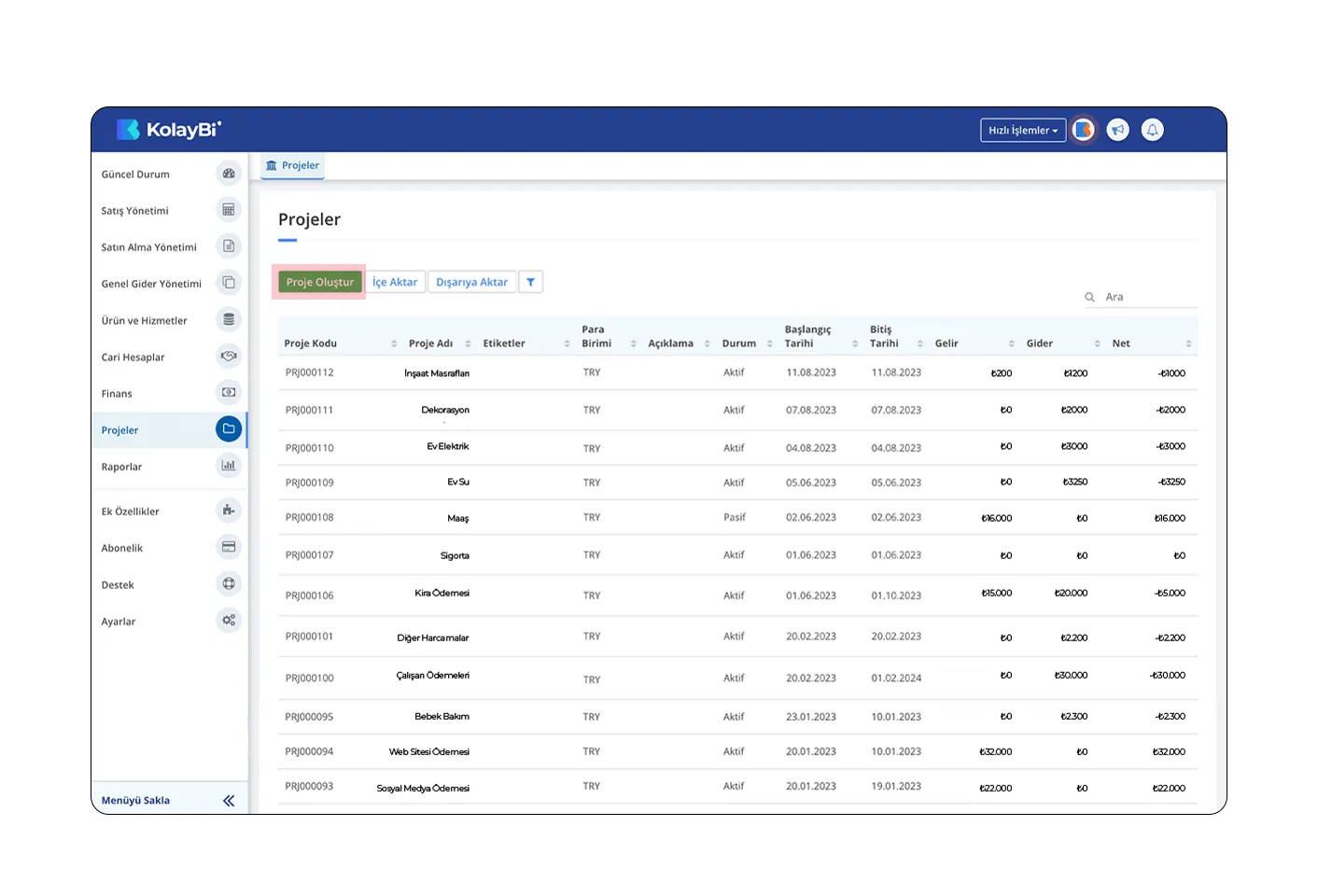Open Güncel Durum dashboard icon
The width and height of the screenshot is (1318, 896).
point(229,174)
